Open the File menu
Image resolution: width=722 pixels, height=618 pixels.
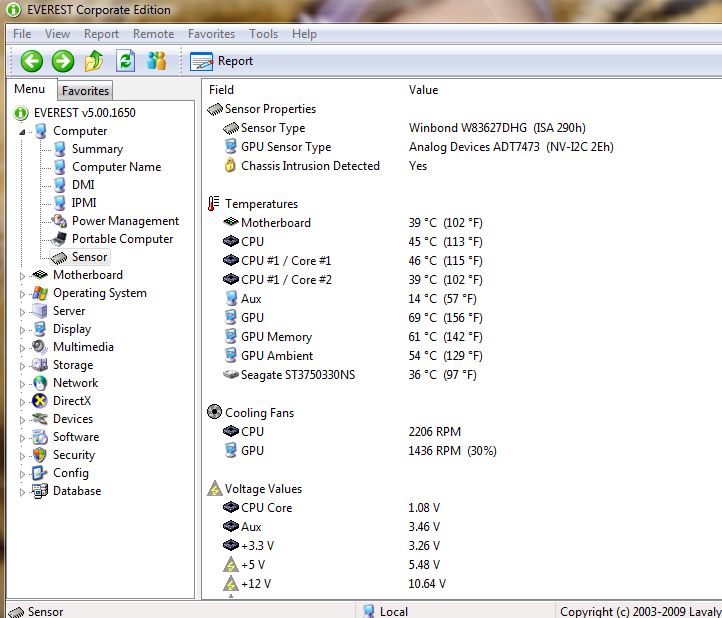point(22,34)
